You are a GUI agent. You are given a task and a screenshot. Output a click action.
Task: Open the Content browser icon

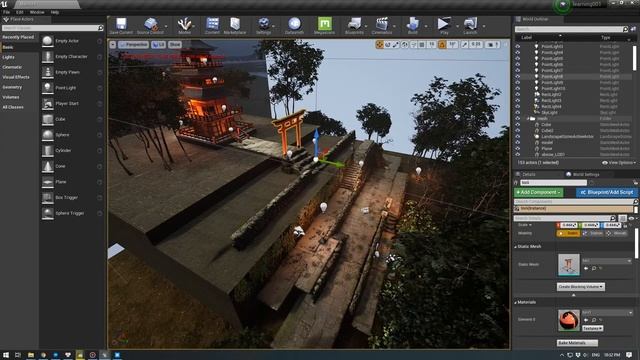click(x=212, y=24)
